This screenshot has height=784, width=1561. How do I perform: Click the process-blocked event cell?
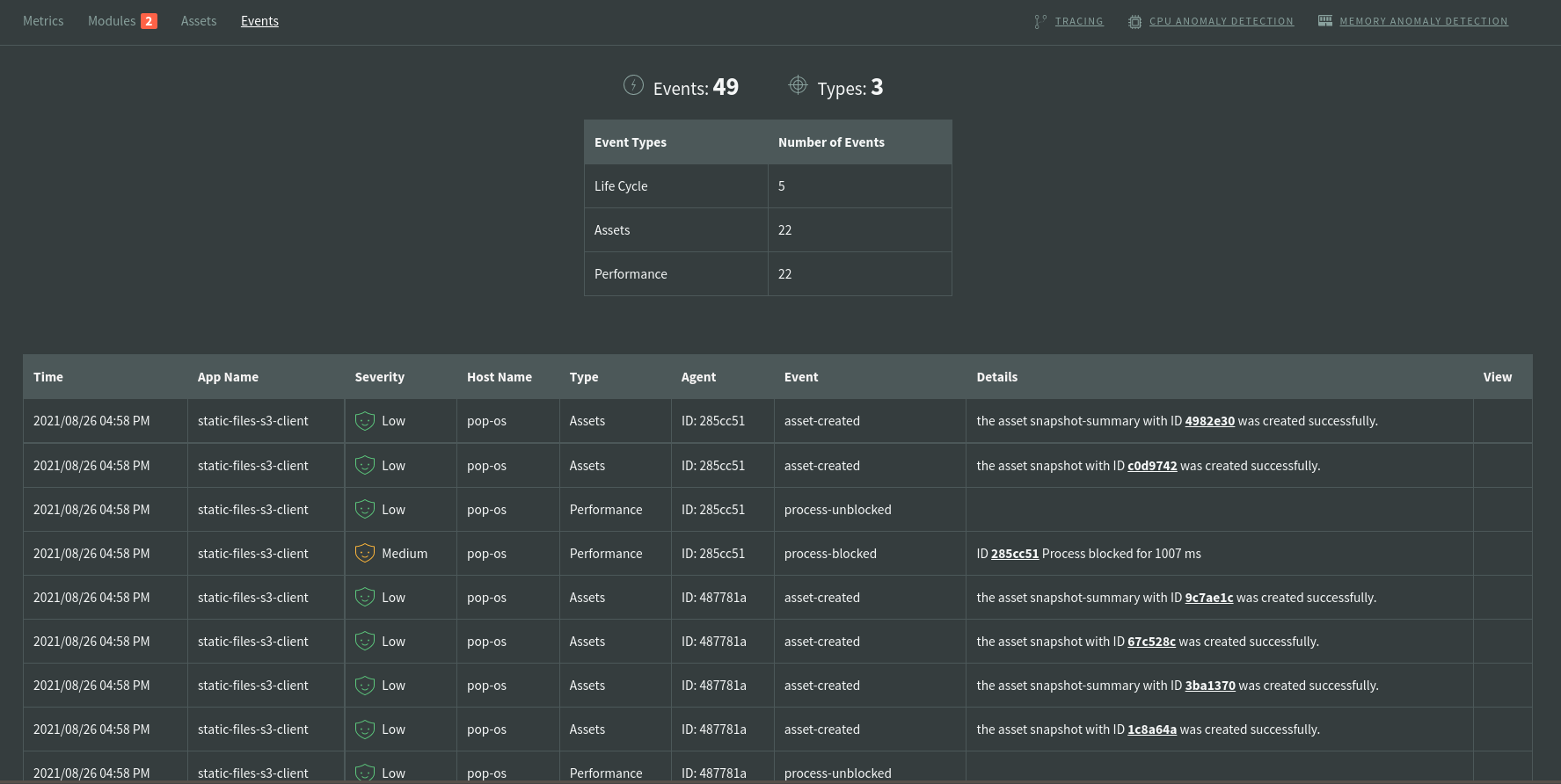[870, 554]
